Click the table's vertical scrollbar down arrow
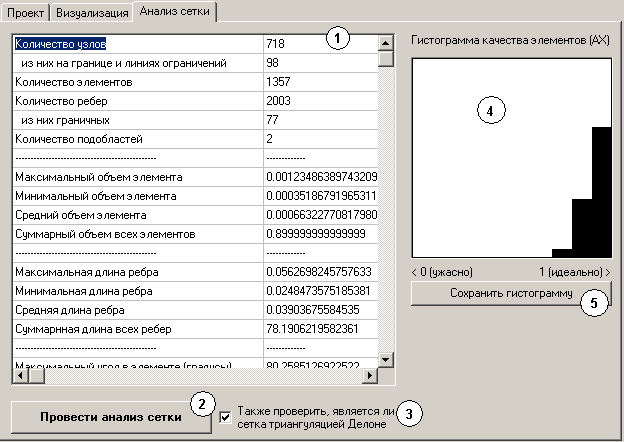 (x=385, y=360)
